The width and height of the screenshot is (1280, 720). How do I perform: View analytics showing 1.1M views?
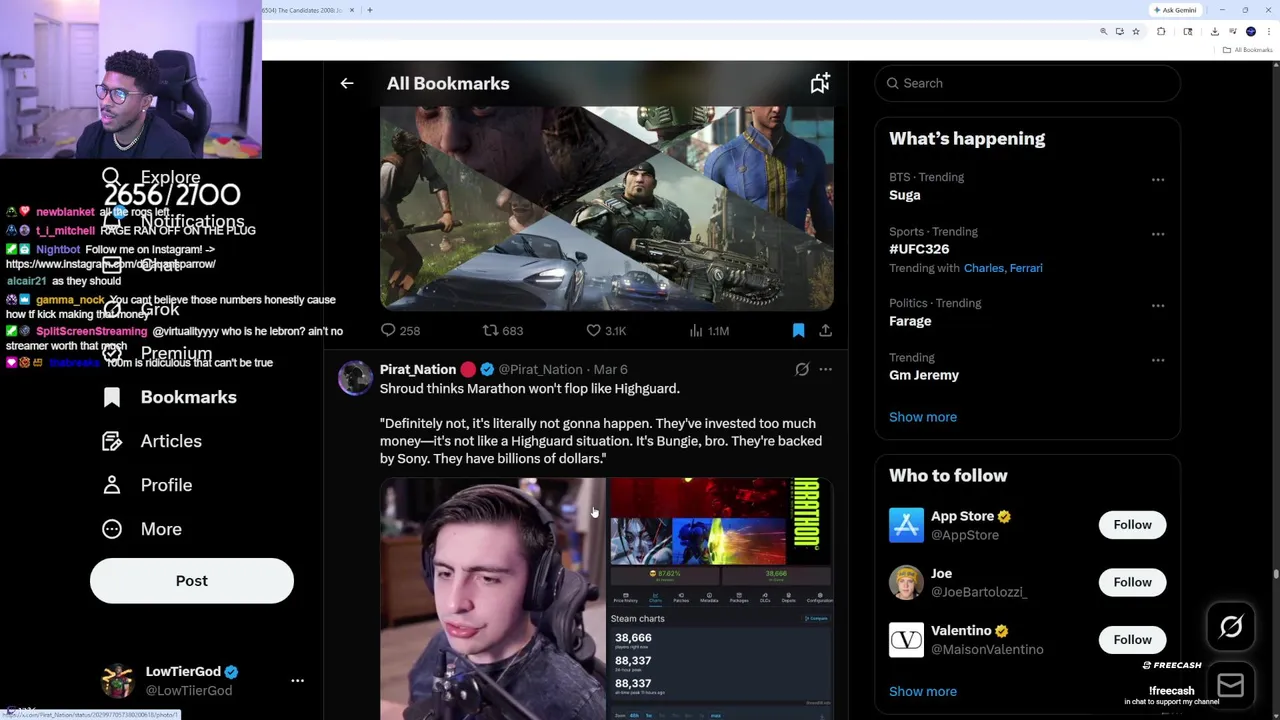point(709,330)
